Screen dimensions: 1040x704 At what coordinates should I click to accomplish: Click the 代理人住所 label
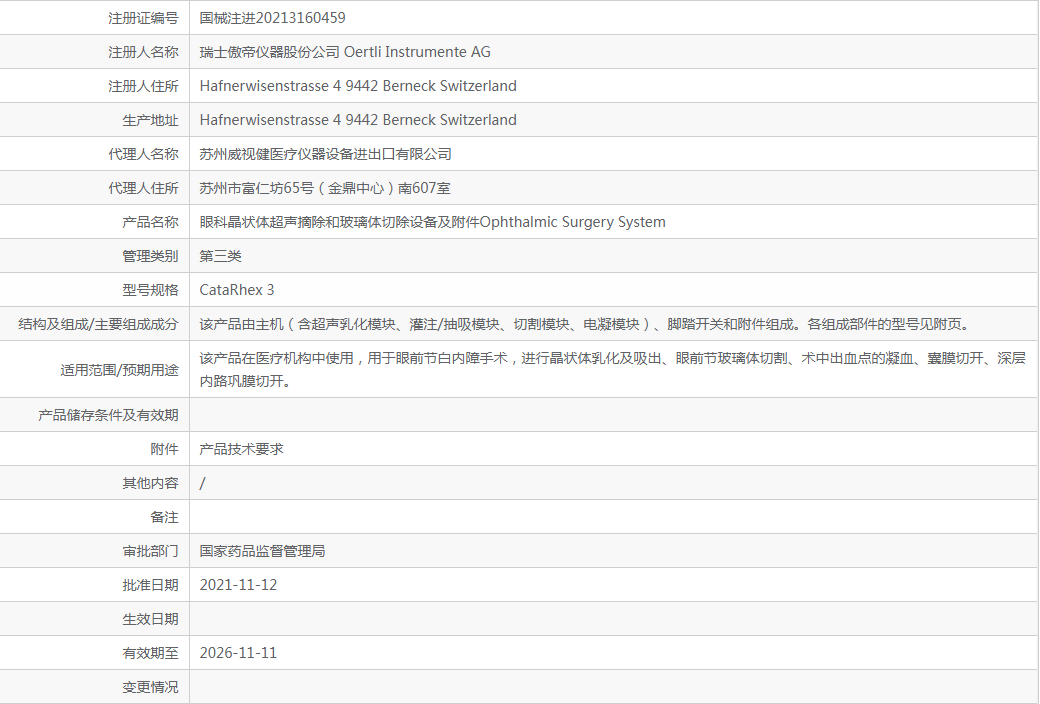point(143,188)
